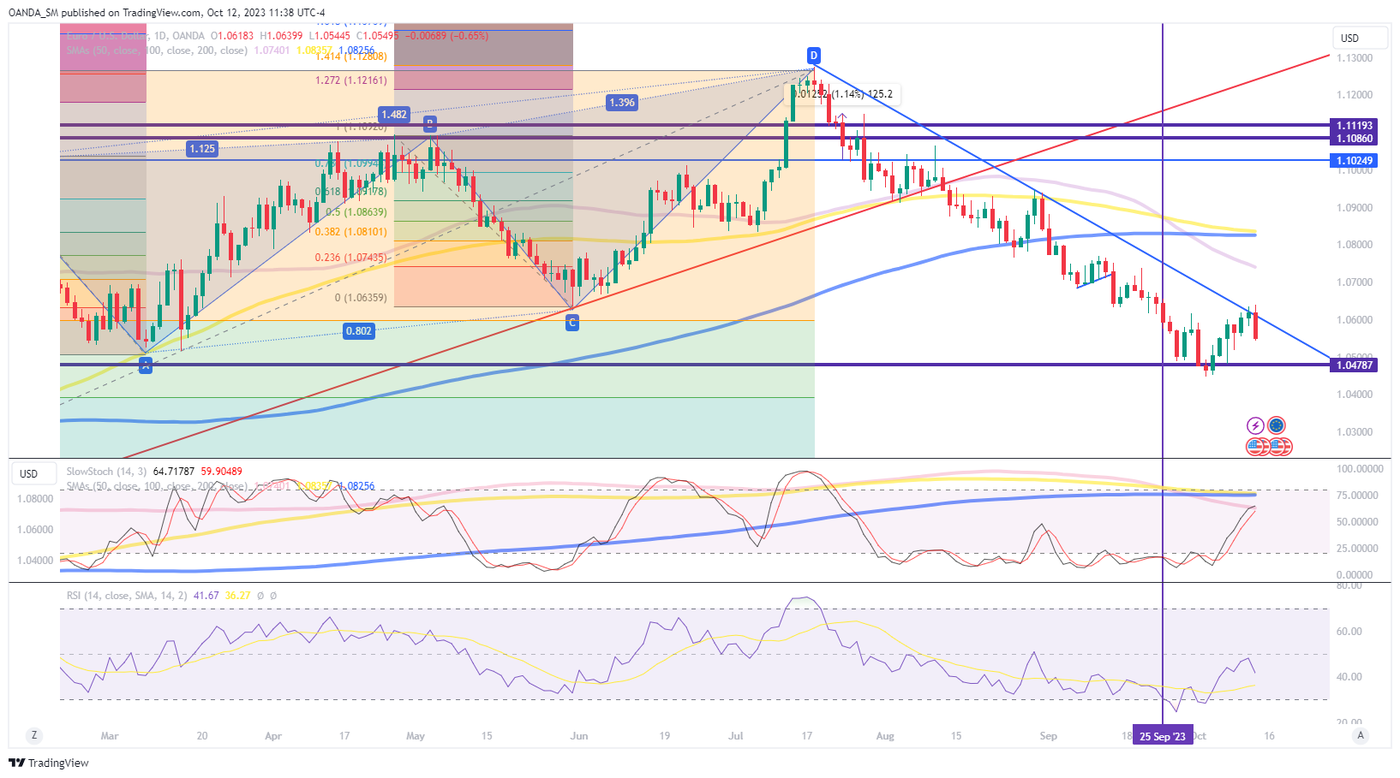Click the 0.802 ratio label badge

(358, 330)
